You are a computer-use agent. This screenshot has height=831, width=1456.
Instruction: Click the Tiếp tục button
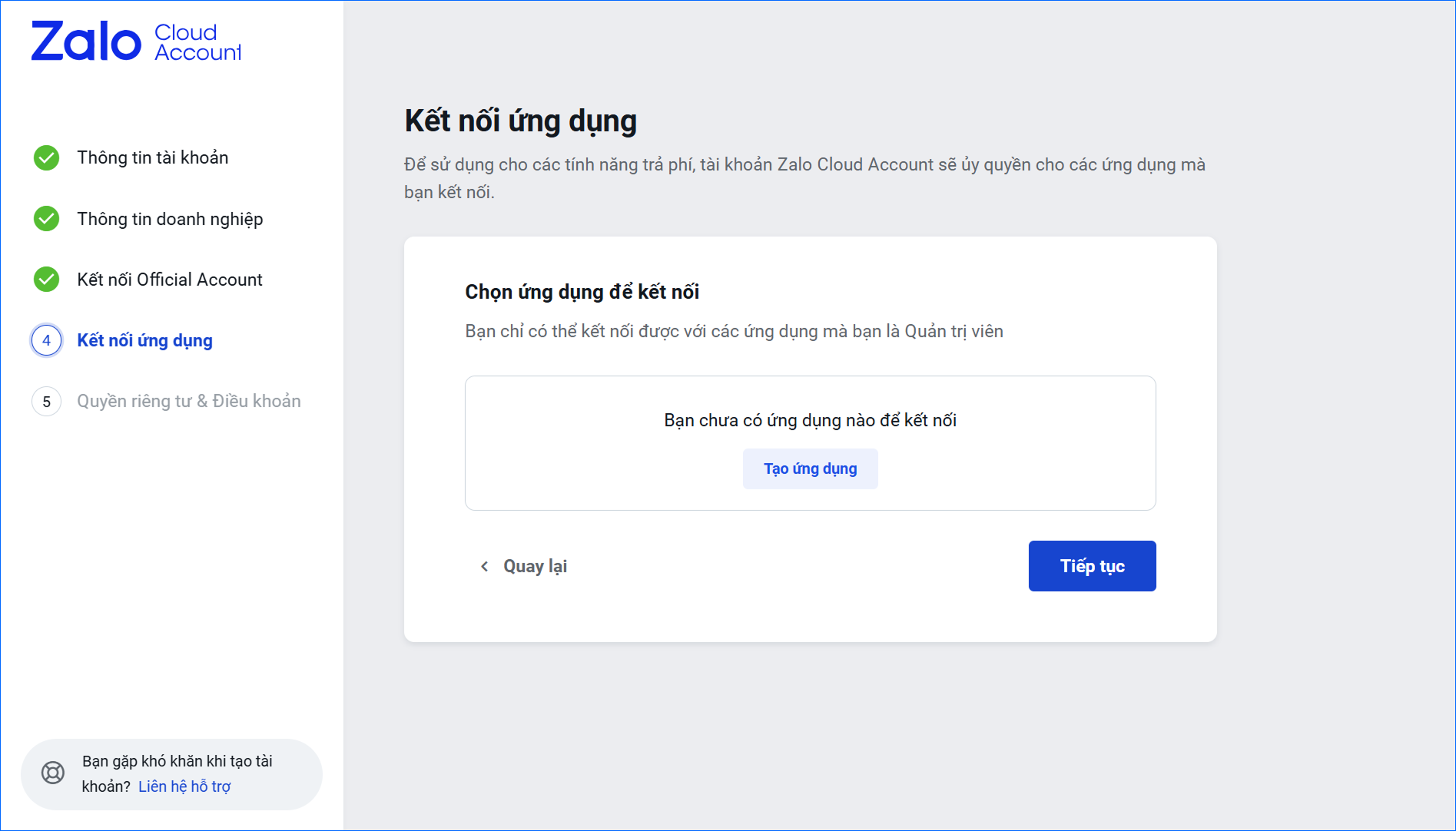pos(1092,566)
